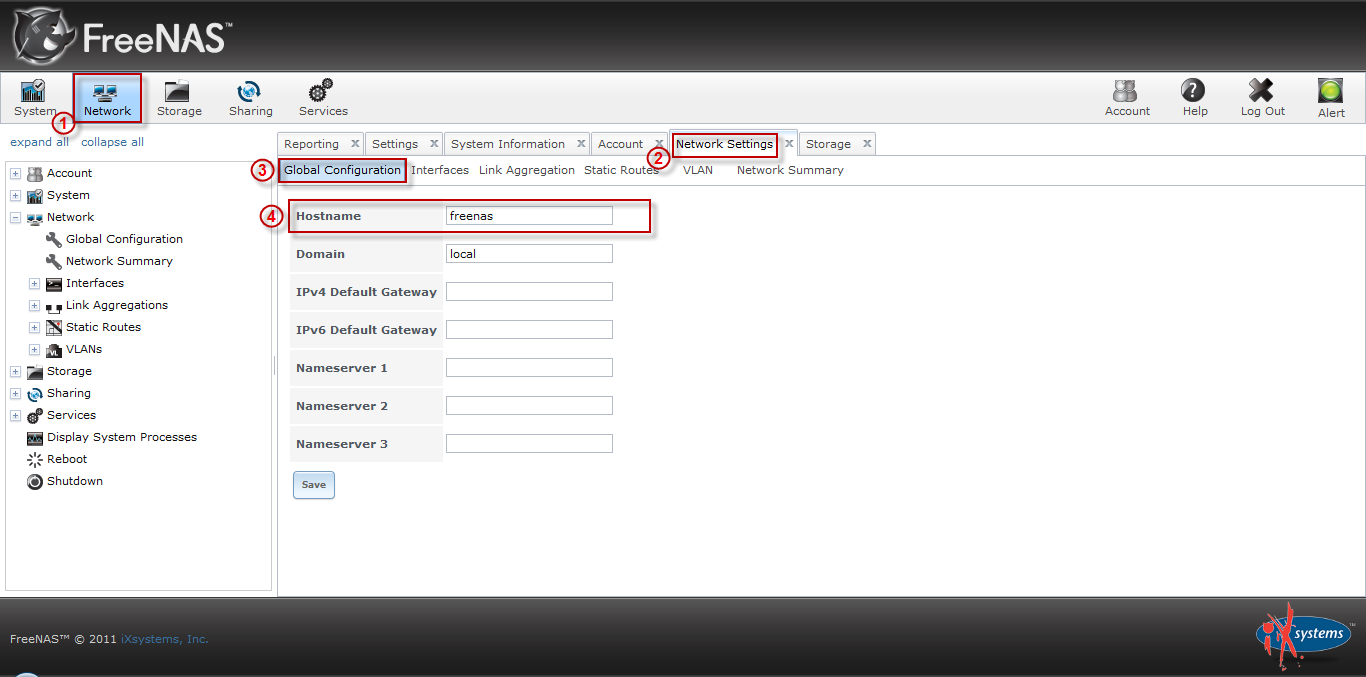Click the VLANs tree icon

point(54,350)
